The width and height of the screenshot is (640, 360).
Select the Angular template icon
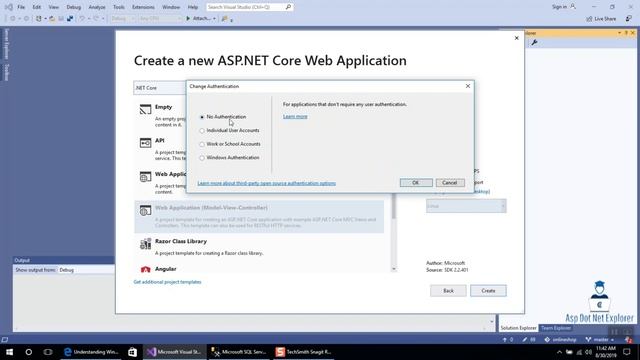pyautogui.click(x=145, y=269)
